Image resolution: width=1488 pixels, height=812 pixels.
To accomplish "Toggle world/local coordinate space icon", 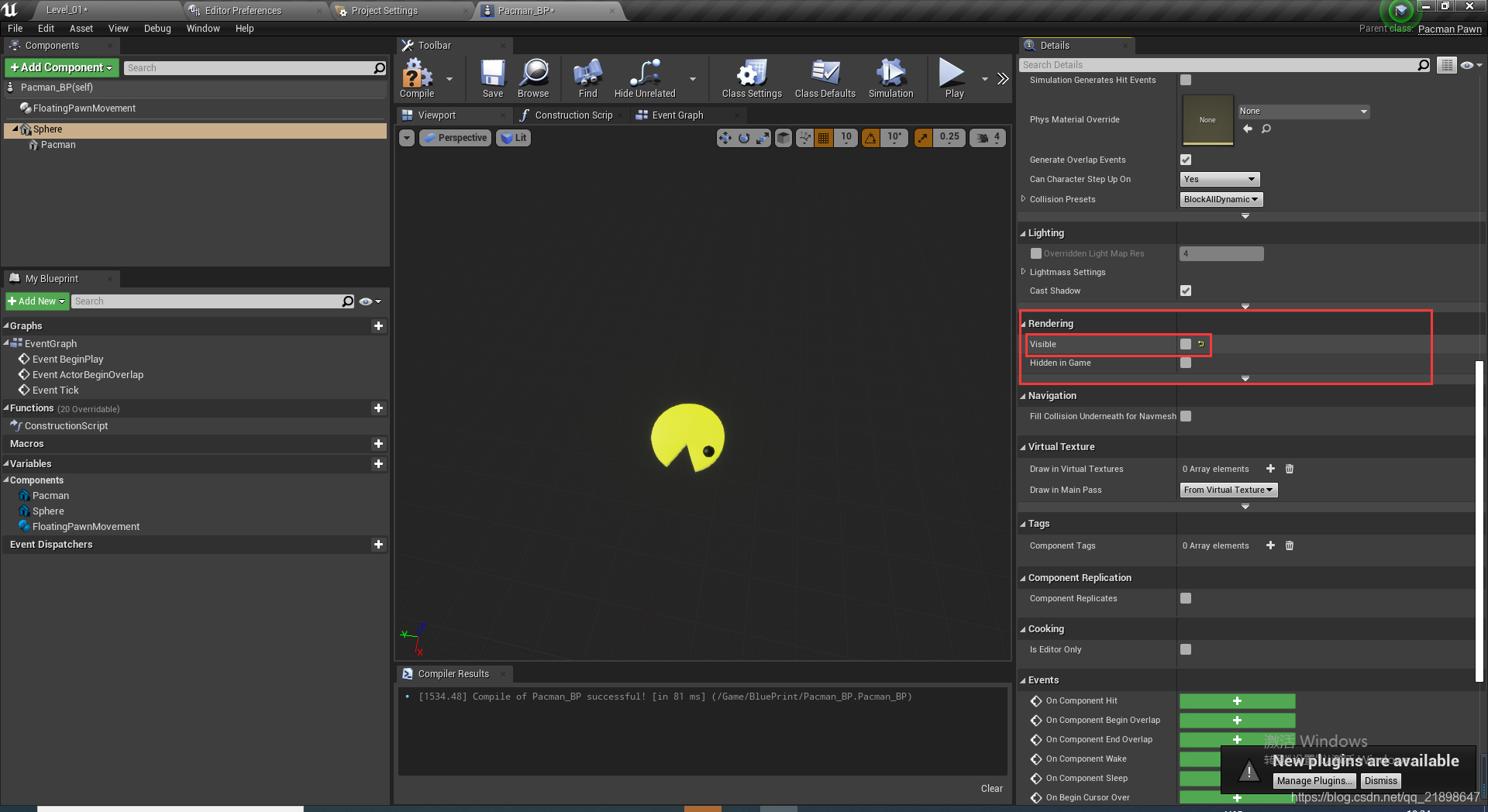I will [784, 138].
